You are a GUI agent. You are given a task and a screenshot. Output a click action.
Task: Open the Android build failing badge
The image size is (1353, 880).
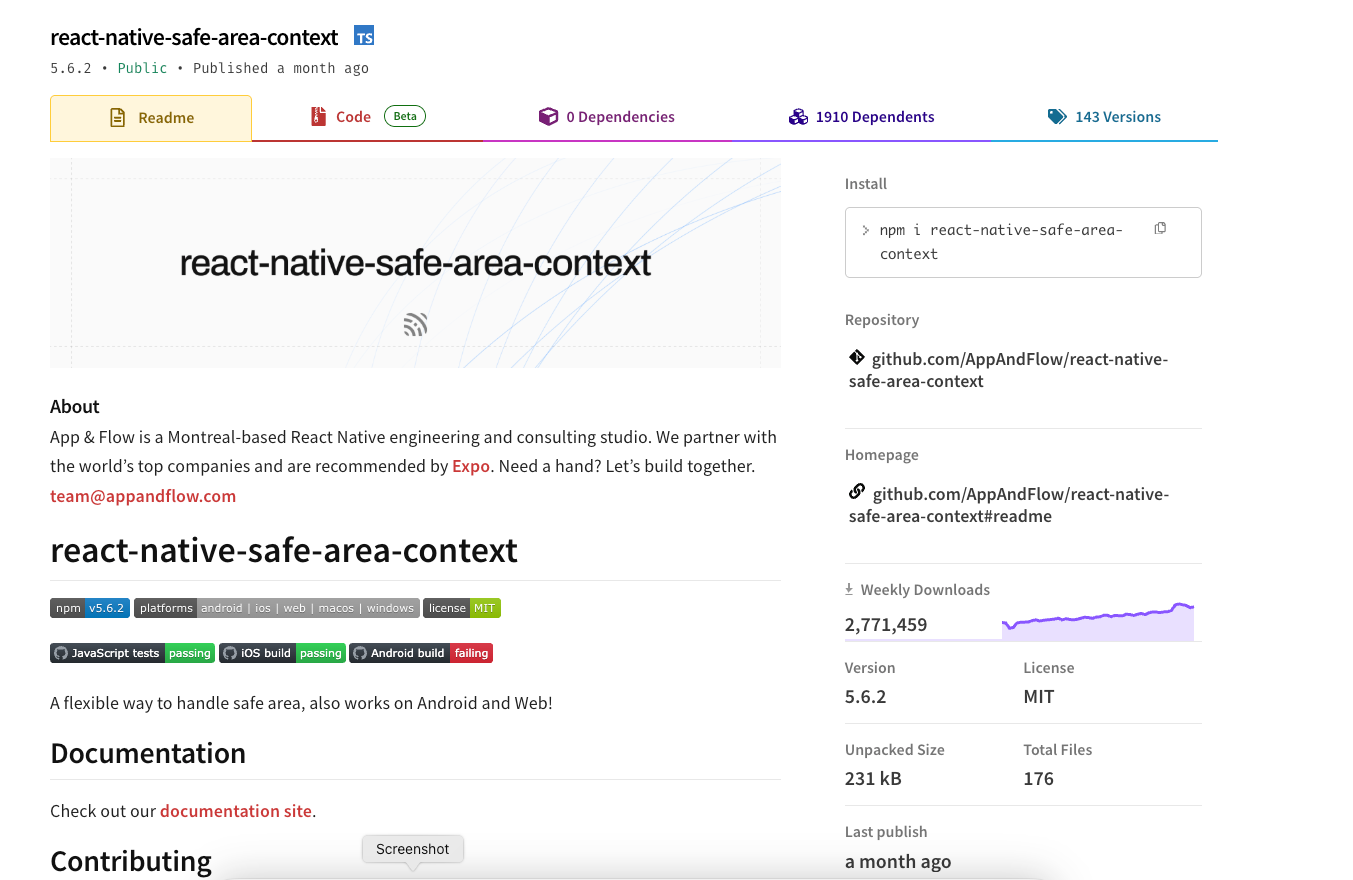[421, 653]
